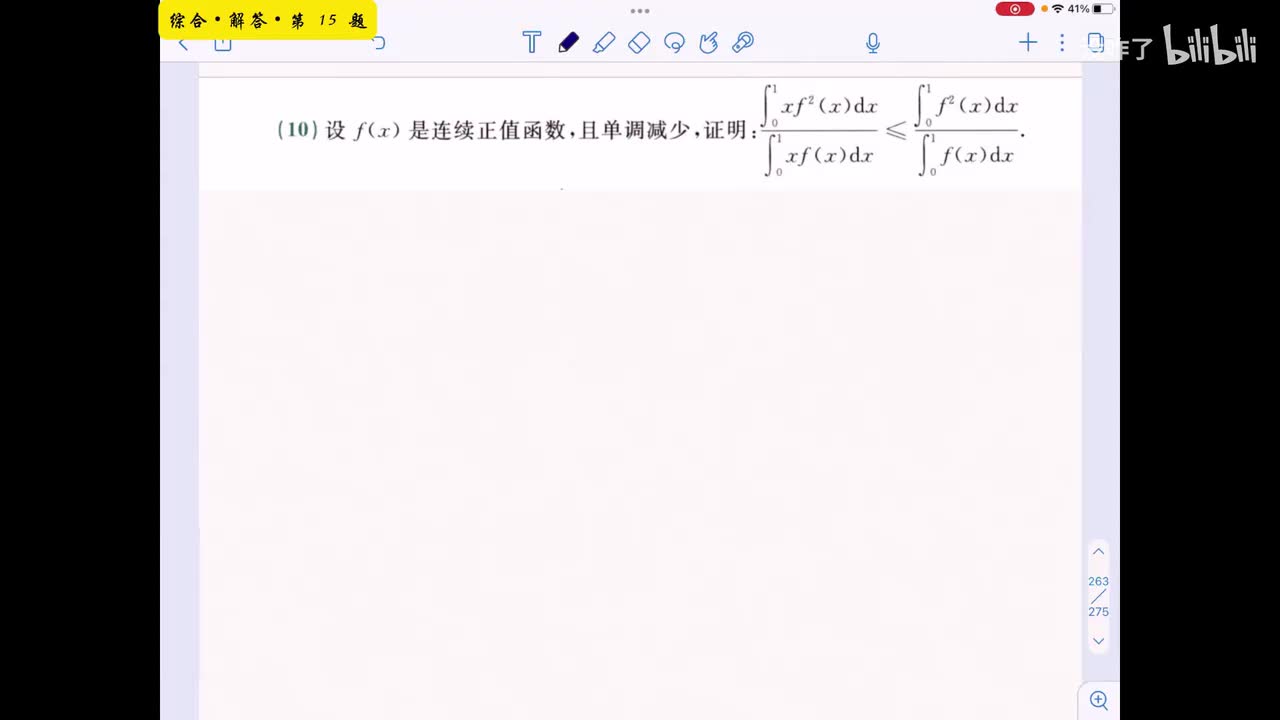Screen dimensions: 1280x720
Task: Go to next page with down chevron
Action: click(x=1098, y=641)
